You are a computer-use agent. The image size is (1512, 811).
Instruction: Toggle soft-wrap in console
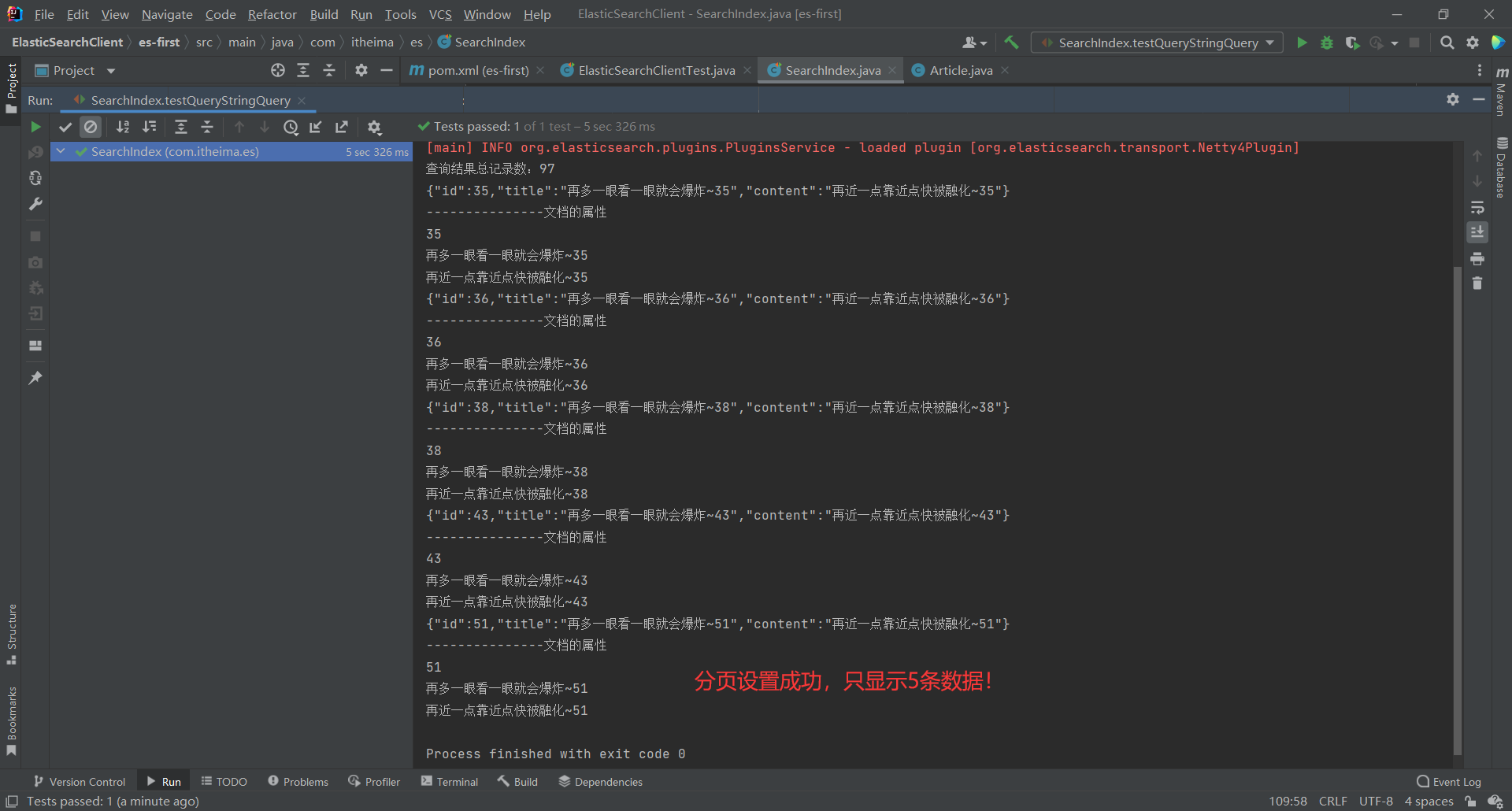pos(1477,207)
